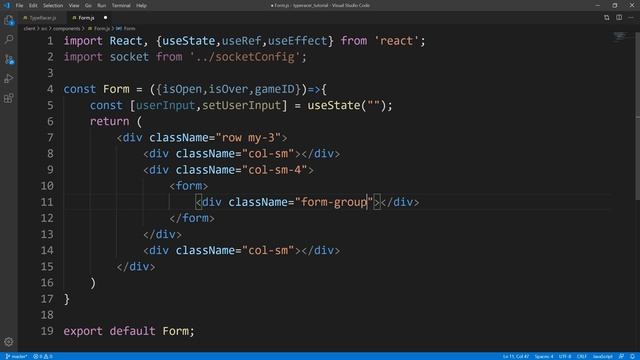Screen dimensions: 640x360
Task: Click line number 11 in the gutter
Action: (x=47, y=202)
